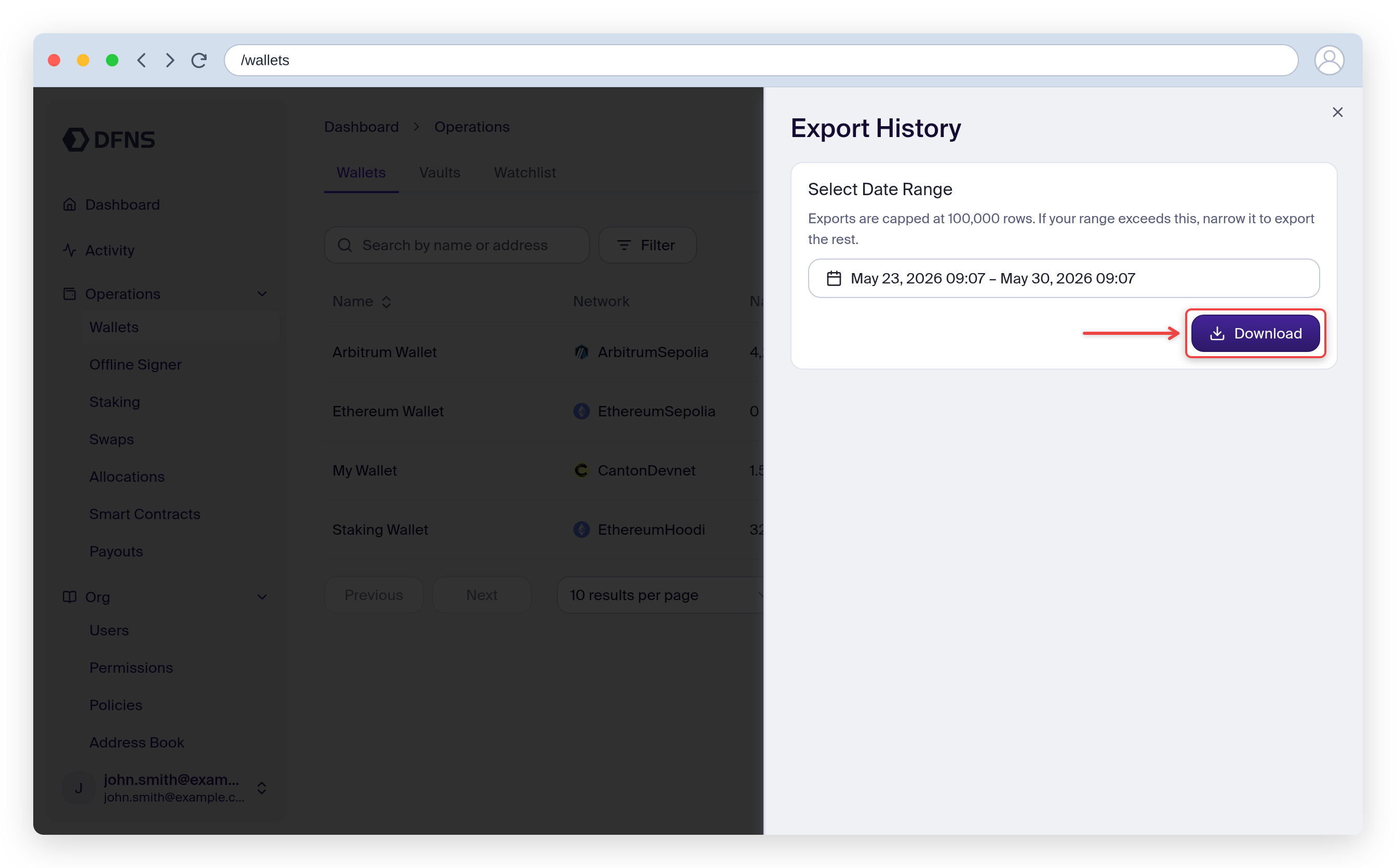Open Dashboard in the sidebar
Image resolution: width=1396 pixels, height=868 pixels.
tap(123, 205)
